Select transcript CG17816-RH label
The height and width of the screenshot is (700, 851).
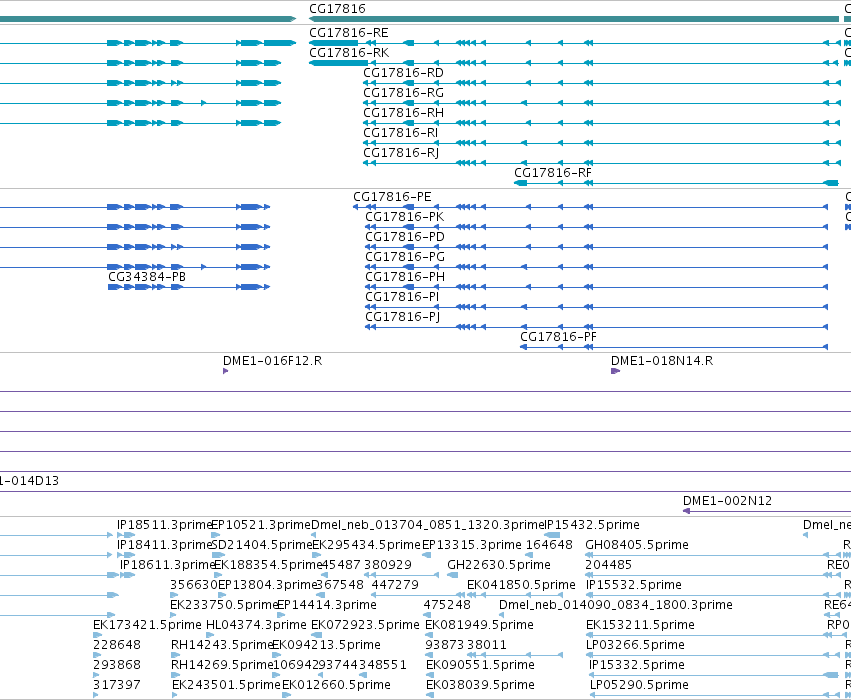point(403,113)
